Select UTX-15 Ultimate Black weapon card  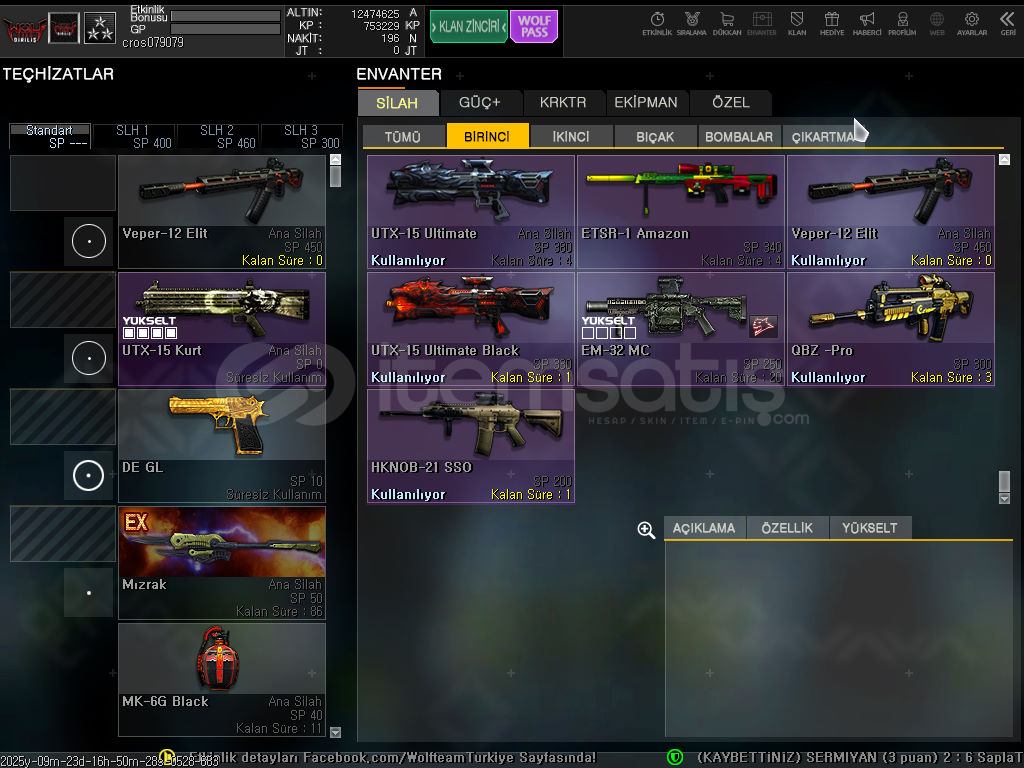tap(471, 329)
